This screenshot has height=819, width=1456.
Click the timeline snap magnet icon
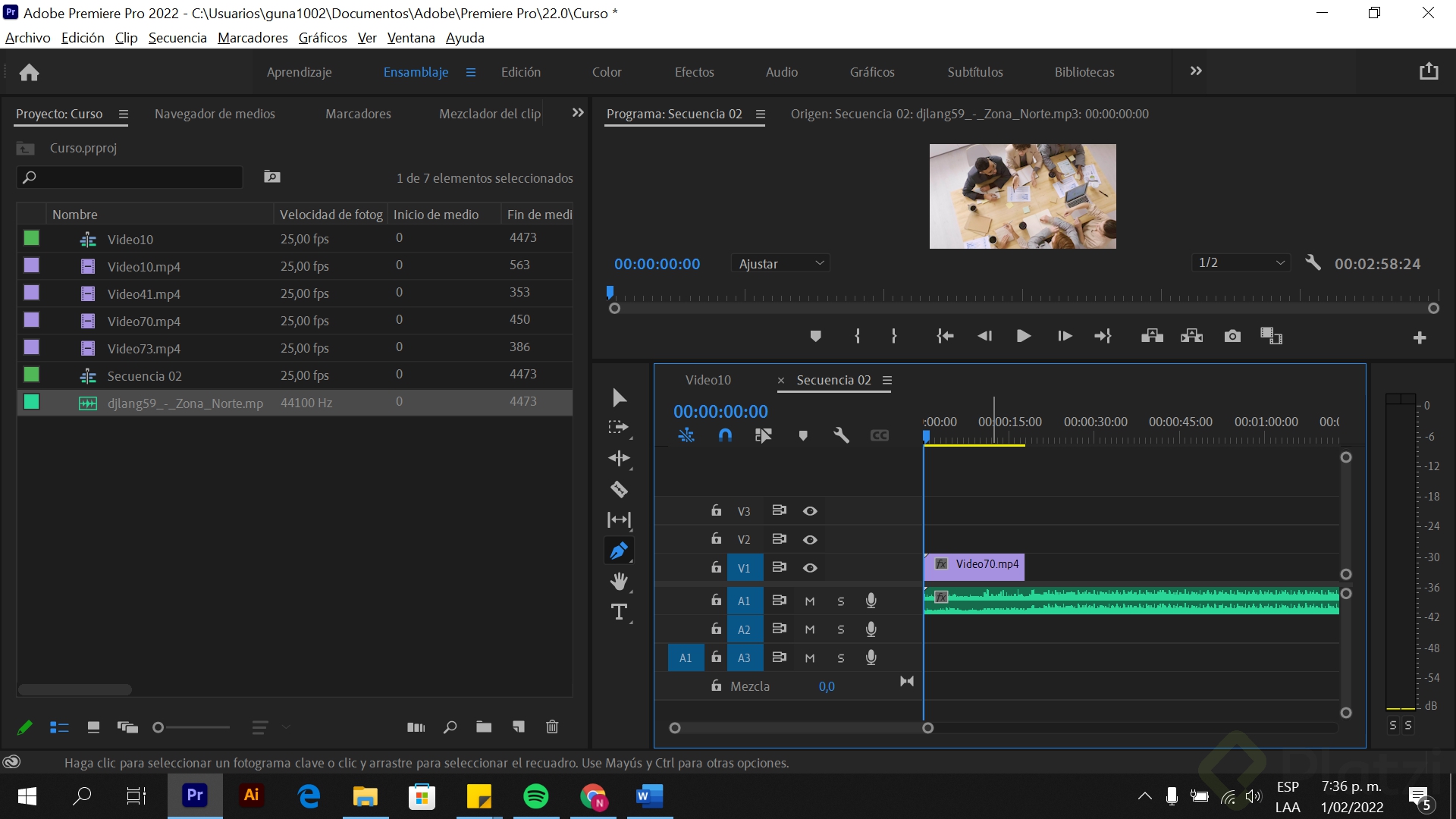tap(725, 435)
